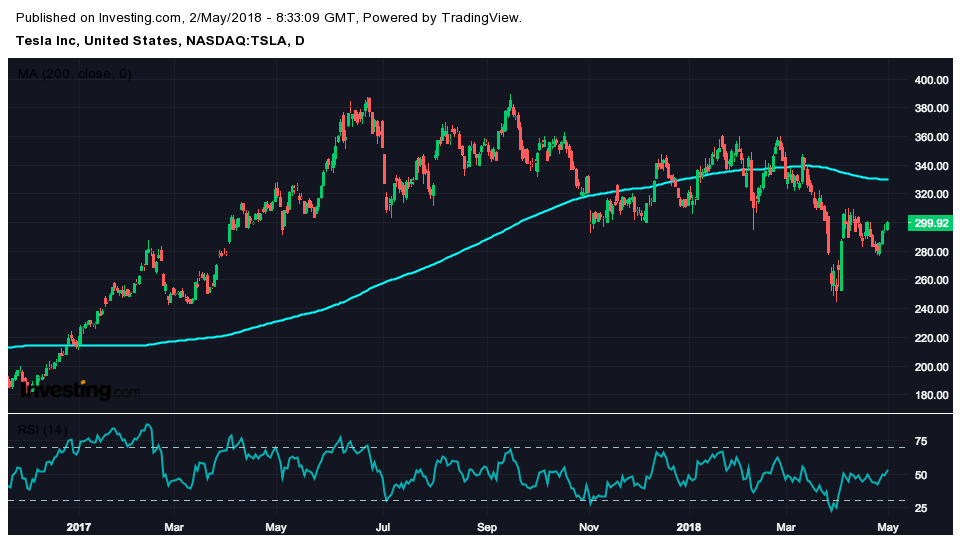Image resolution: width=960 pixels, height=540 pixels.
Task: Click the 200.00 price axis label
Action: point(931,366)
